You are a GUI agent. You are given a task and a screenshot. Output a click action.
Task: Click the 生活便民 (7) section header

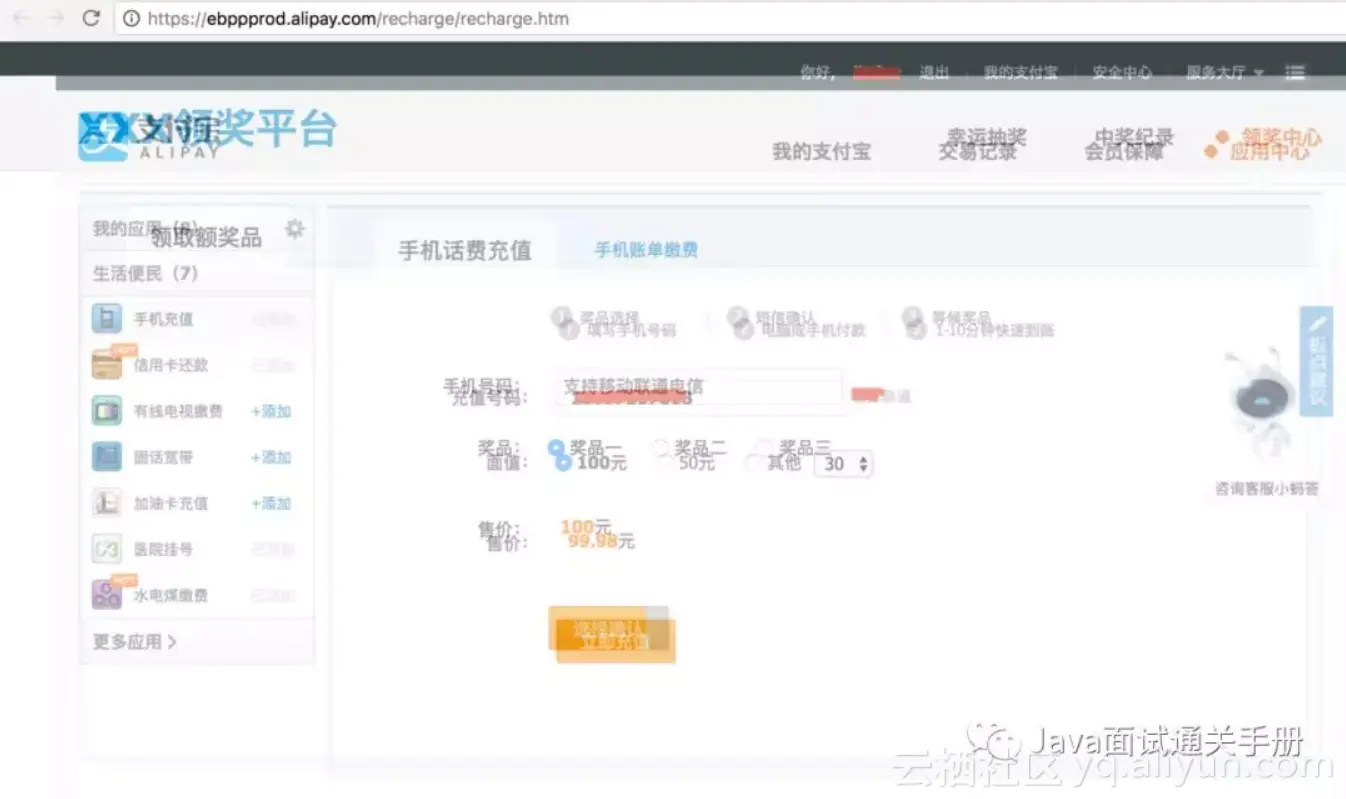pos(146,273)
